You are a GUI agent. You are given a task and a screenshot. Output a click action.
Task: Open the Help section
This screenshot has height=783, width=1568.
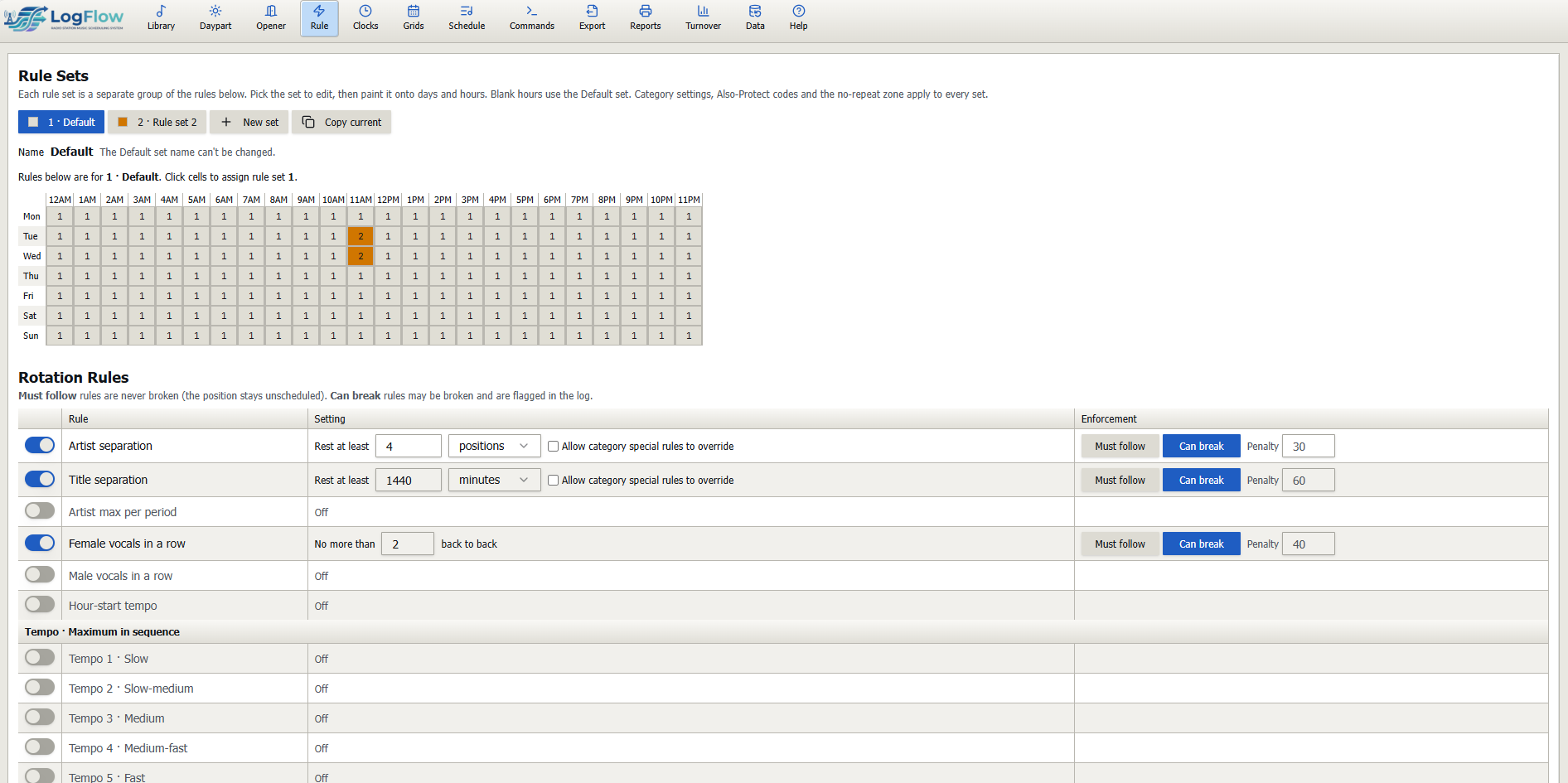[798, 17]
